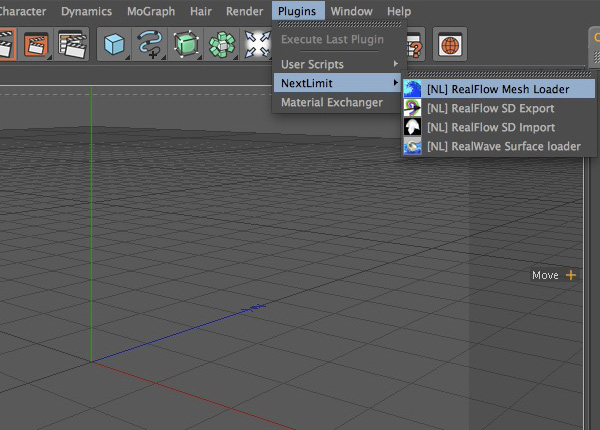This screenshot has width=600, height=430.
Task: Open the Window menu
Action: click(x=352, y=11)
